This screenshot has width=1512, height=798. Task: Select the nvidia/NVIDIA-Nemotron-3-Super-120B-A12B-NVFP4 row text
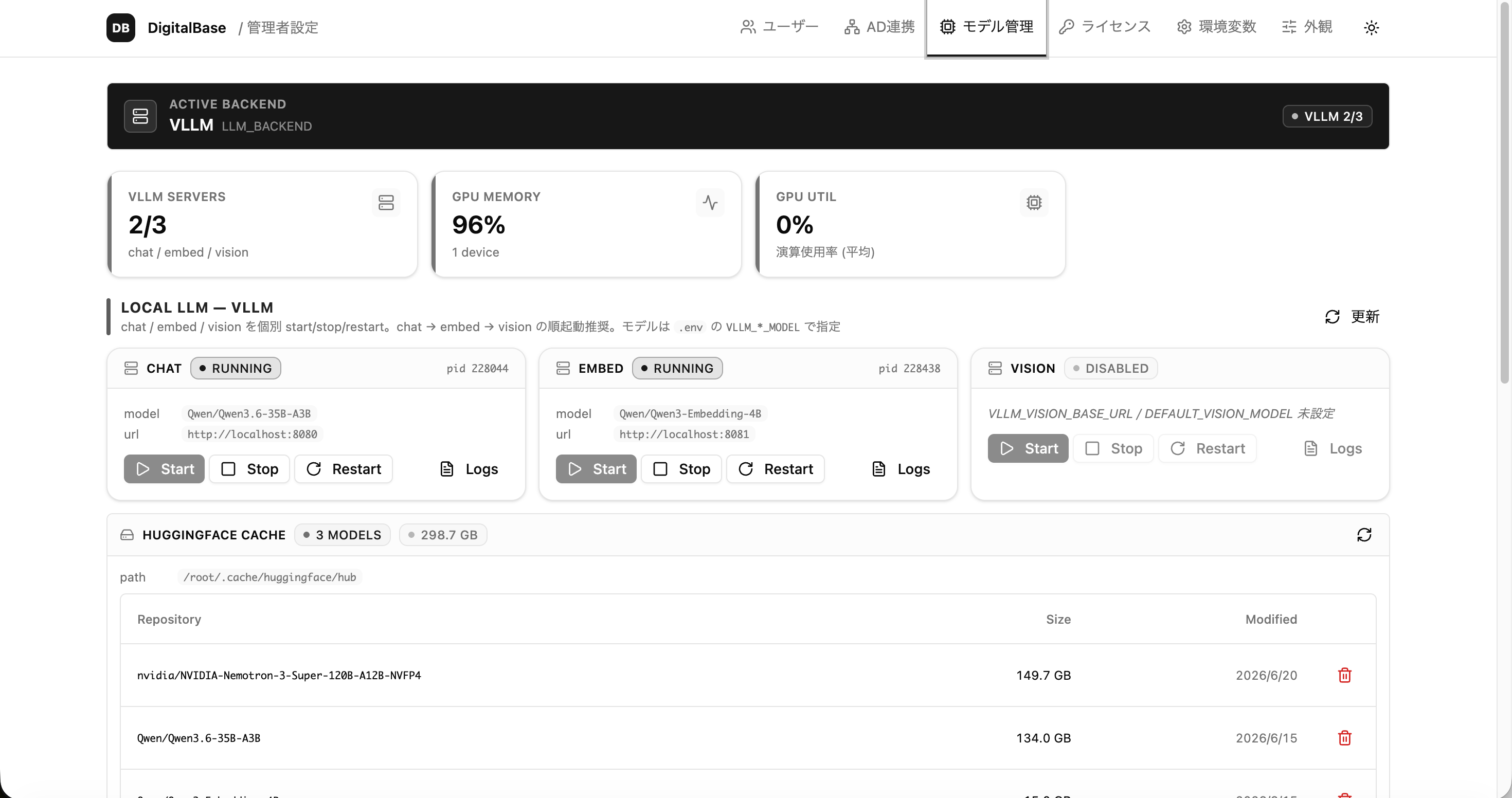(x=279, y=675)
